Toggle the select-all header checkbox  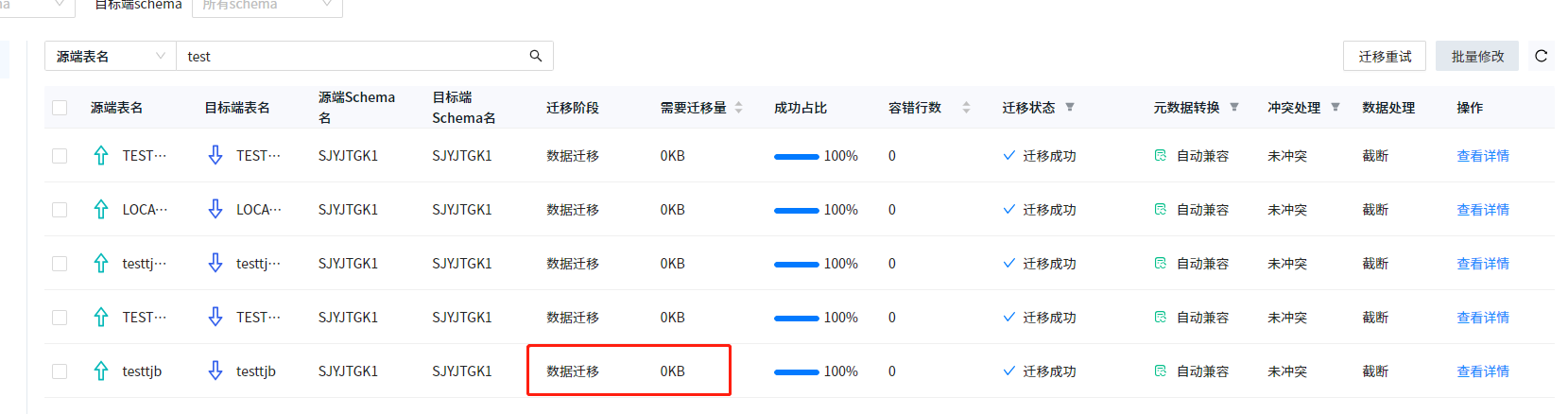tap(60, 108)
